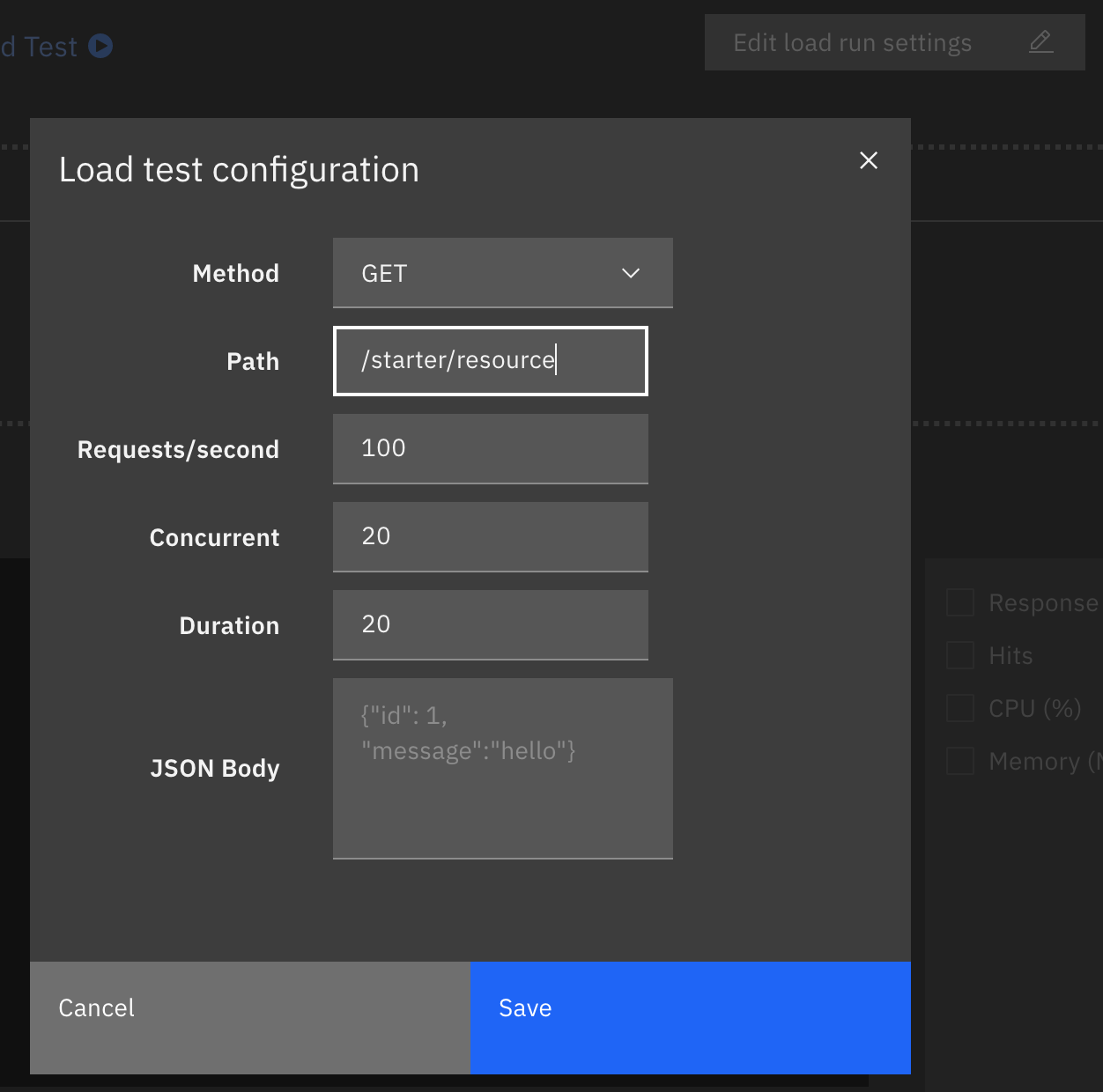
Task: Click inside the JSON Body text area
Action: [503, 768]
